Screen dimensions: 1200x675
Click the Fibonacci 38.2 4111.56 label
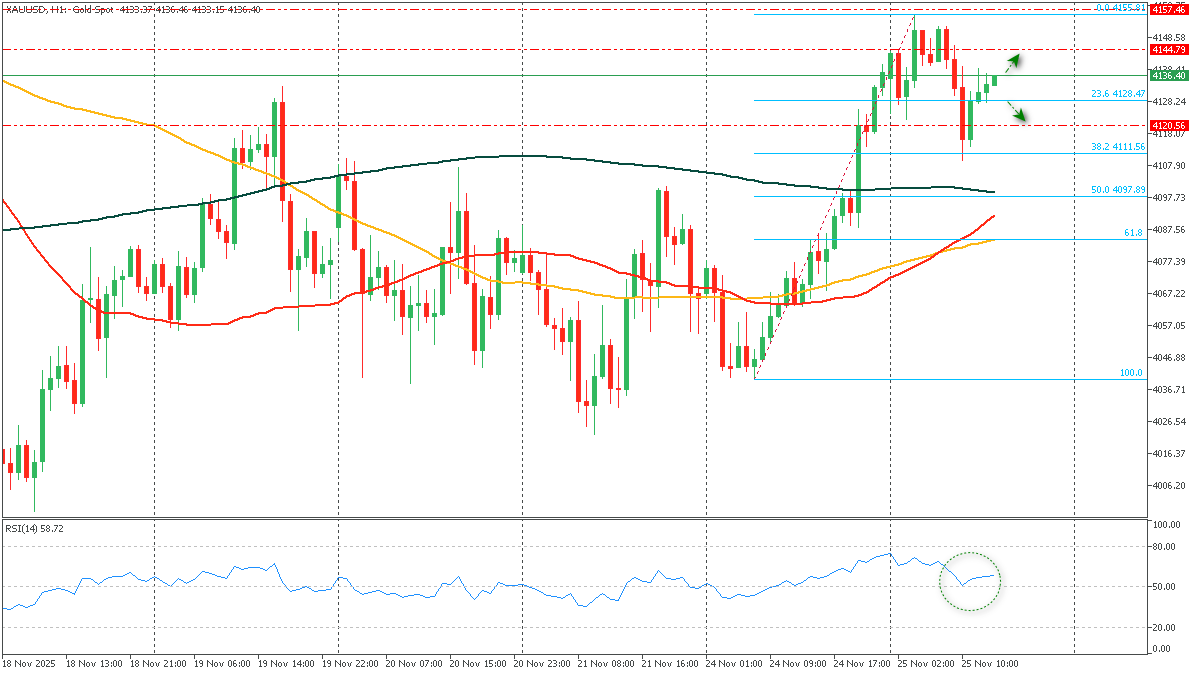click(x=1117, y=146)
